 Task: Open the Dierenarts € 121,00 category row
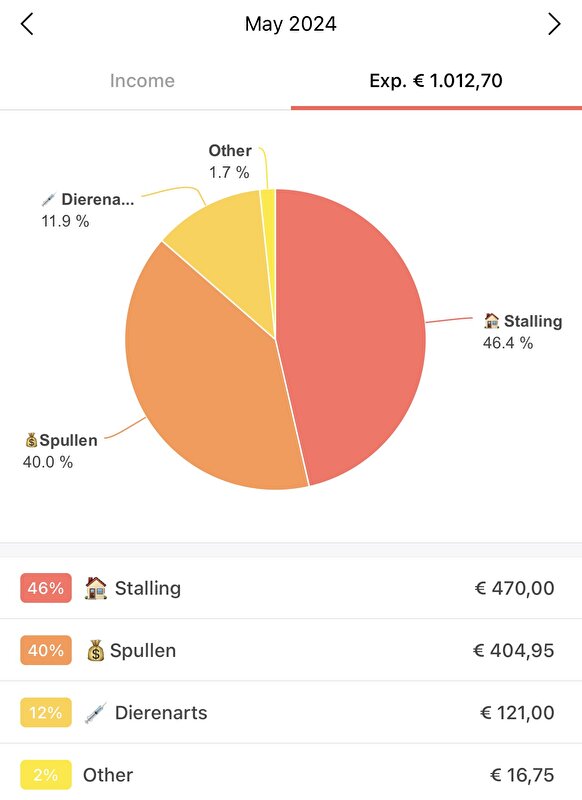tap(291, 712)
